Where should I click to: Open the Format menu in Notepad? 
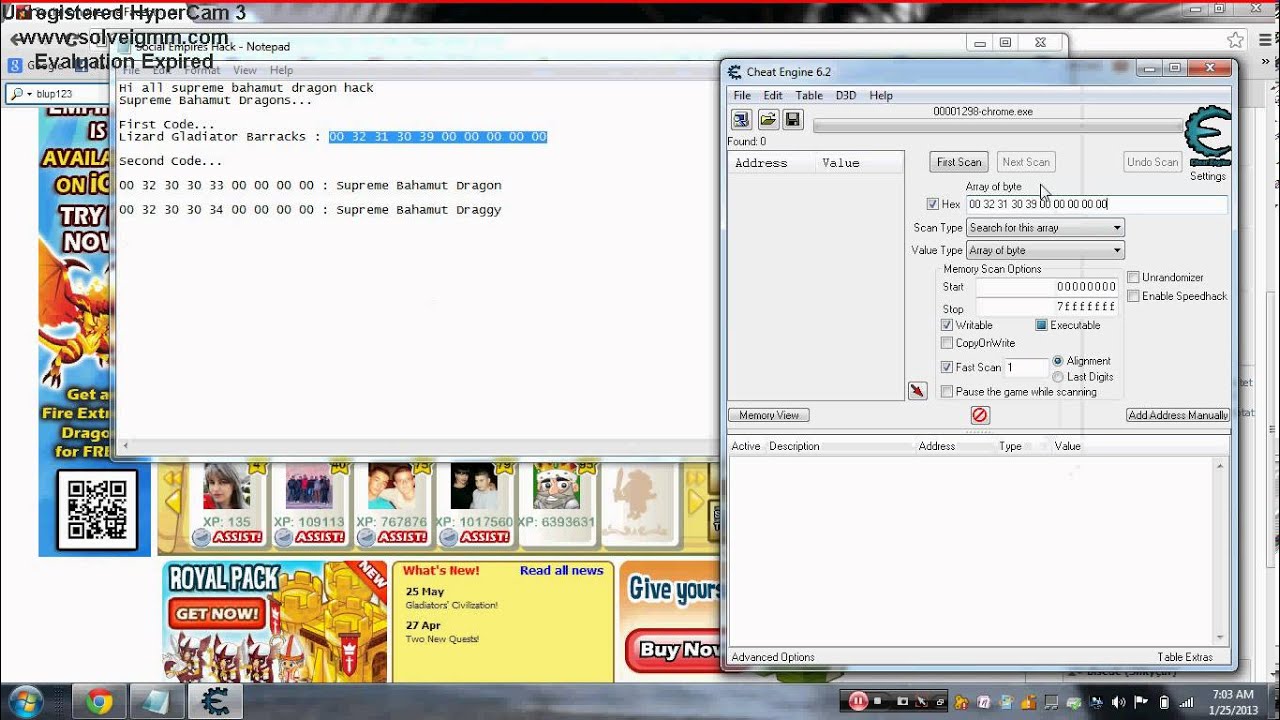pos(202,70)
